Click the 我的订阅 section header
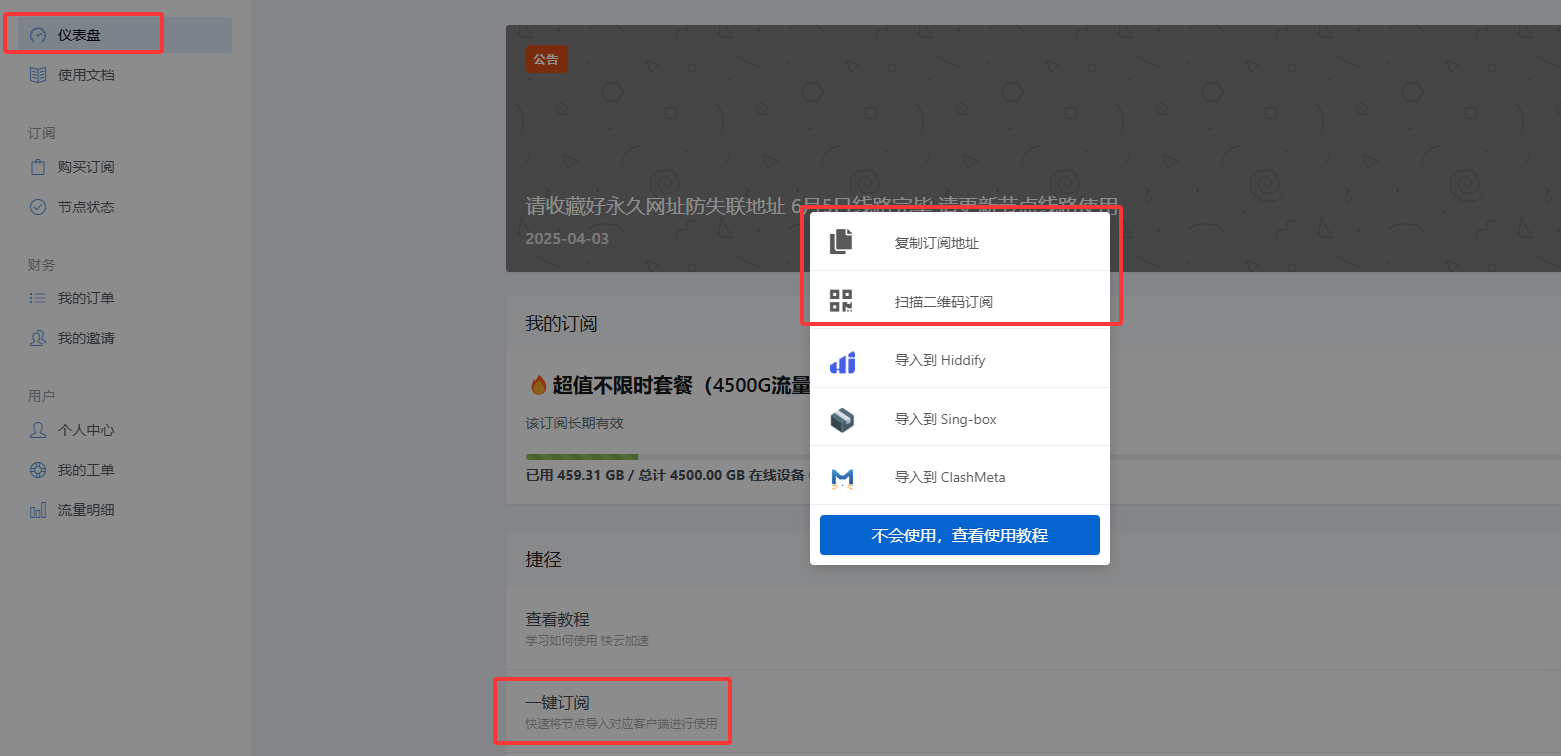Image resolution: width=1561 pixels, height=756 pixels. pos(561,323)
